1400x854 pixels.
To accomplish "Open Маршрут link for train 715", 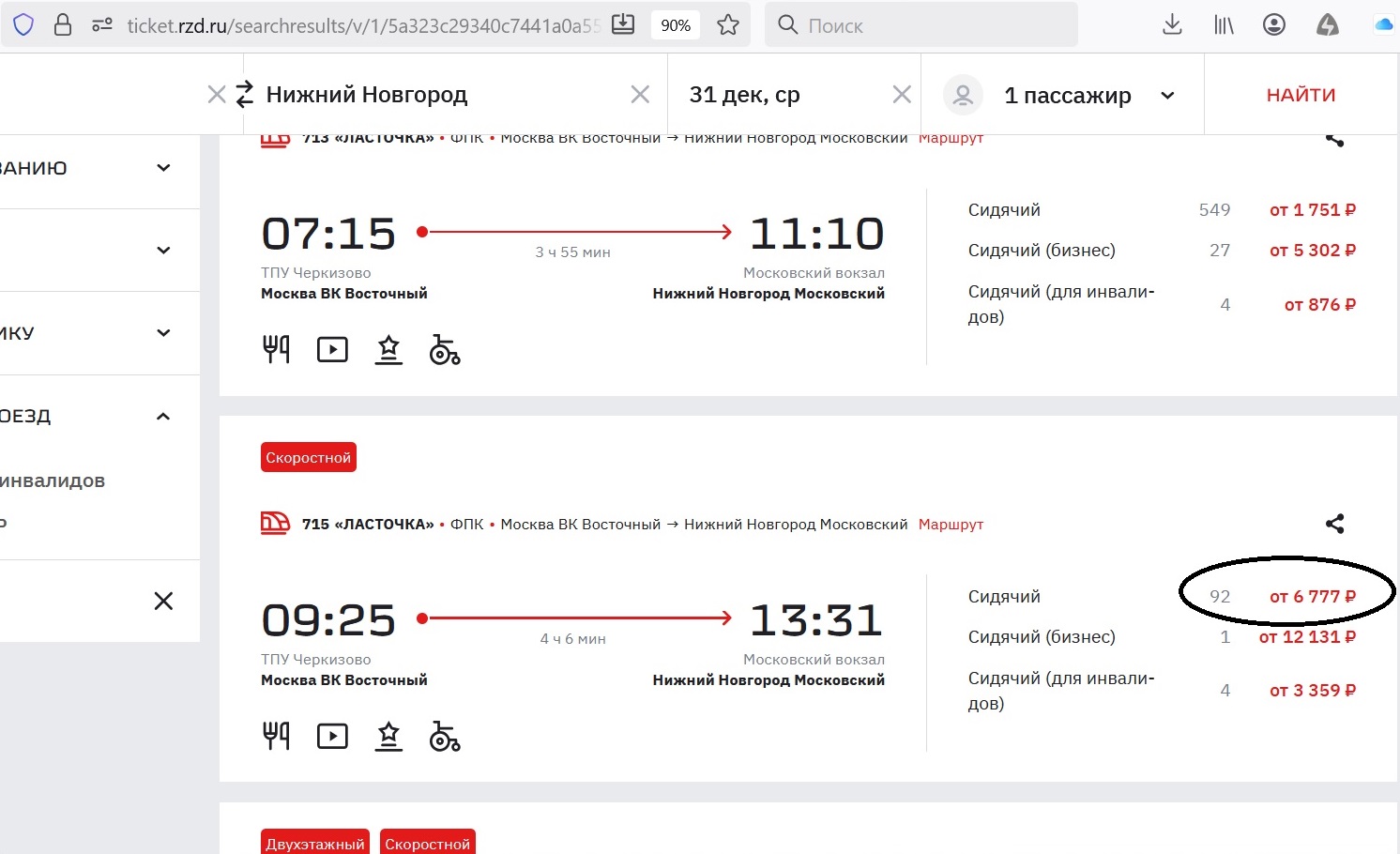I will click(951, 525).
